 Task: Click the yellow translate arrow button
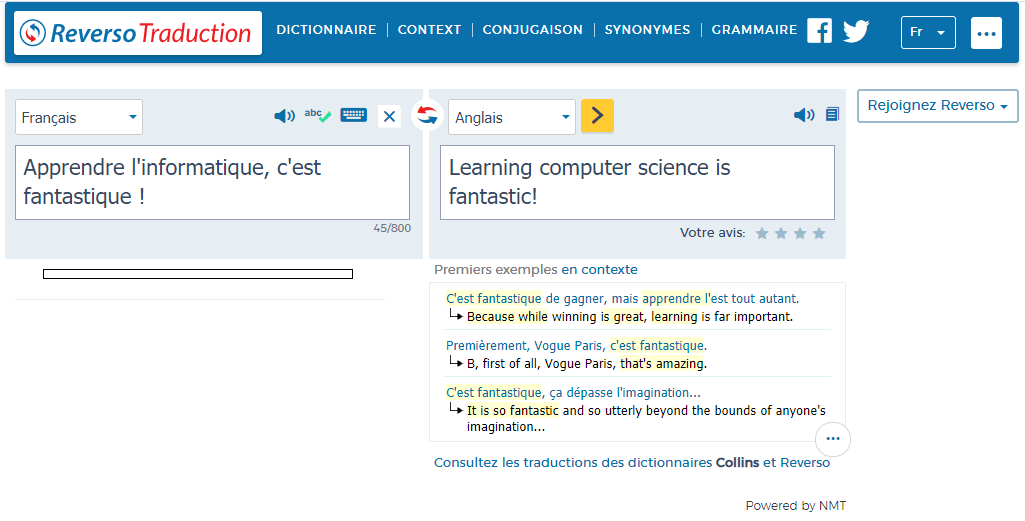point(597,116)
